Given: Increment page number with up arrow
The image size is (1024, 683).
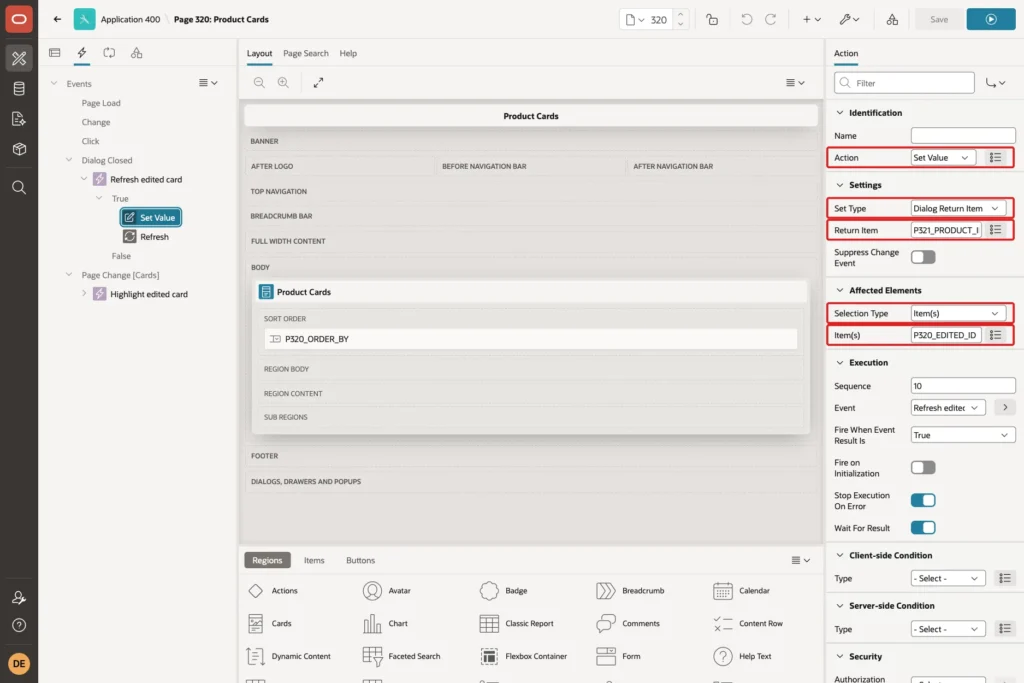Looking at the screenshot, I should coord(680,14).
